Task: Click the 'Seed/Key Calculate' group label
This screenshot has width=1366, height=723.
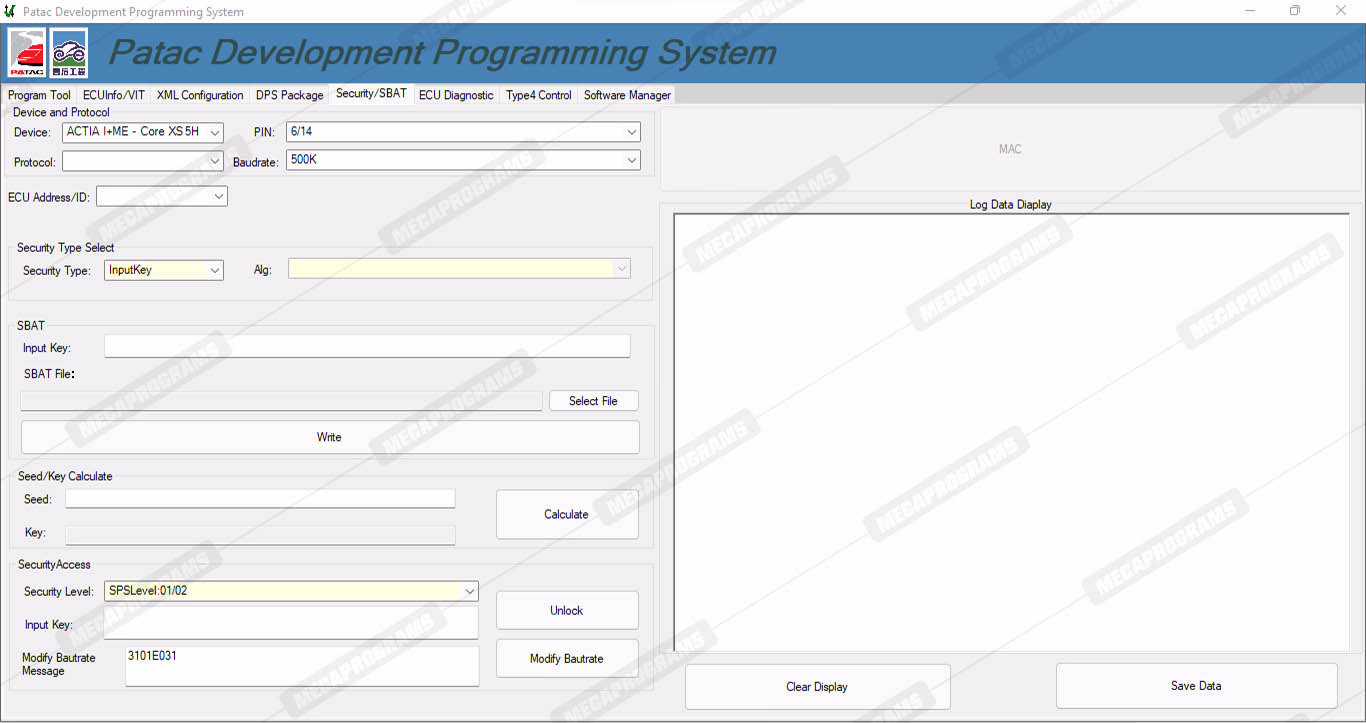Action: click(x=65, y=477)
